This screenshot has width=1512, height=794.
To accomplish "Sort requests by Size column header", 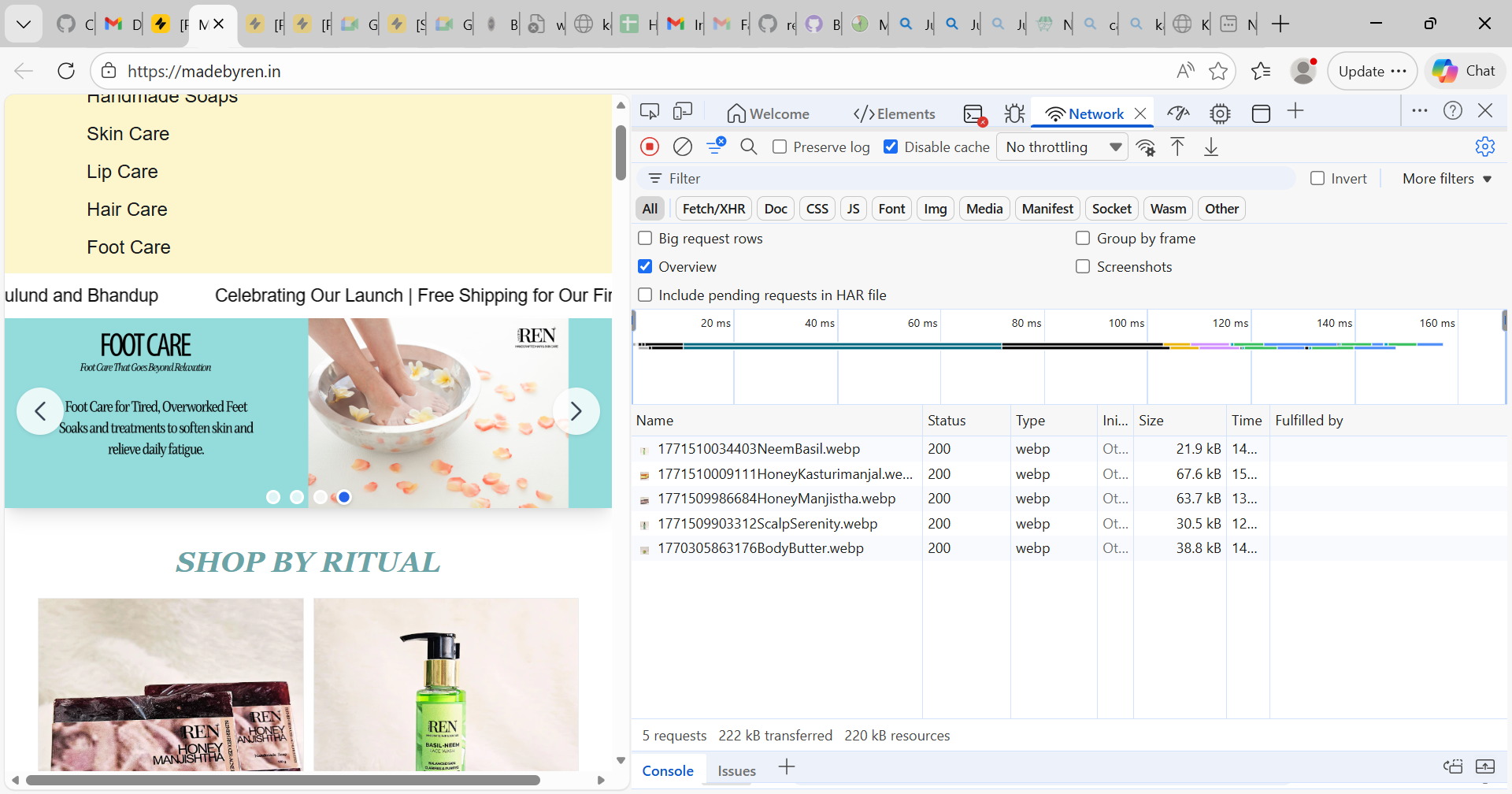I will point(1179,421).
